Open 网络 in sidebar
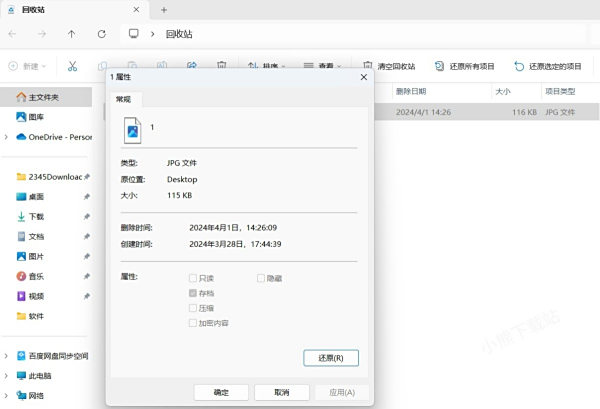Image resolution: width=600 pixels, height=409 pixels. (x=31, y=396)
